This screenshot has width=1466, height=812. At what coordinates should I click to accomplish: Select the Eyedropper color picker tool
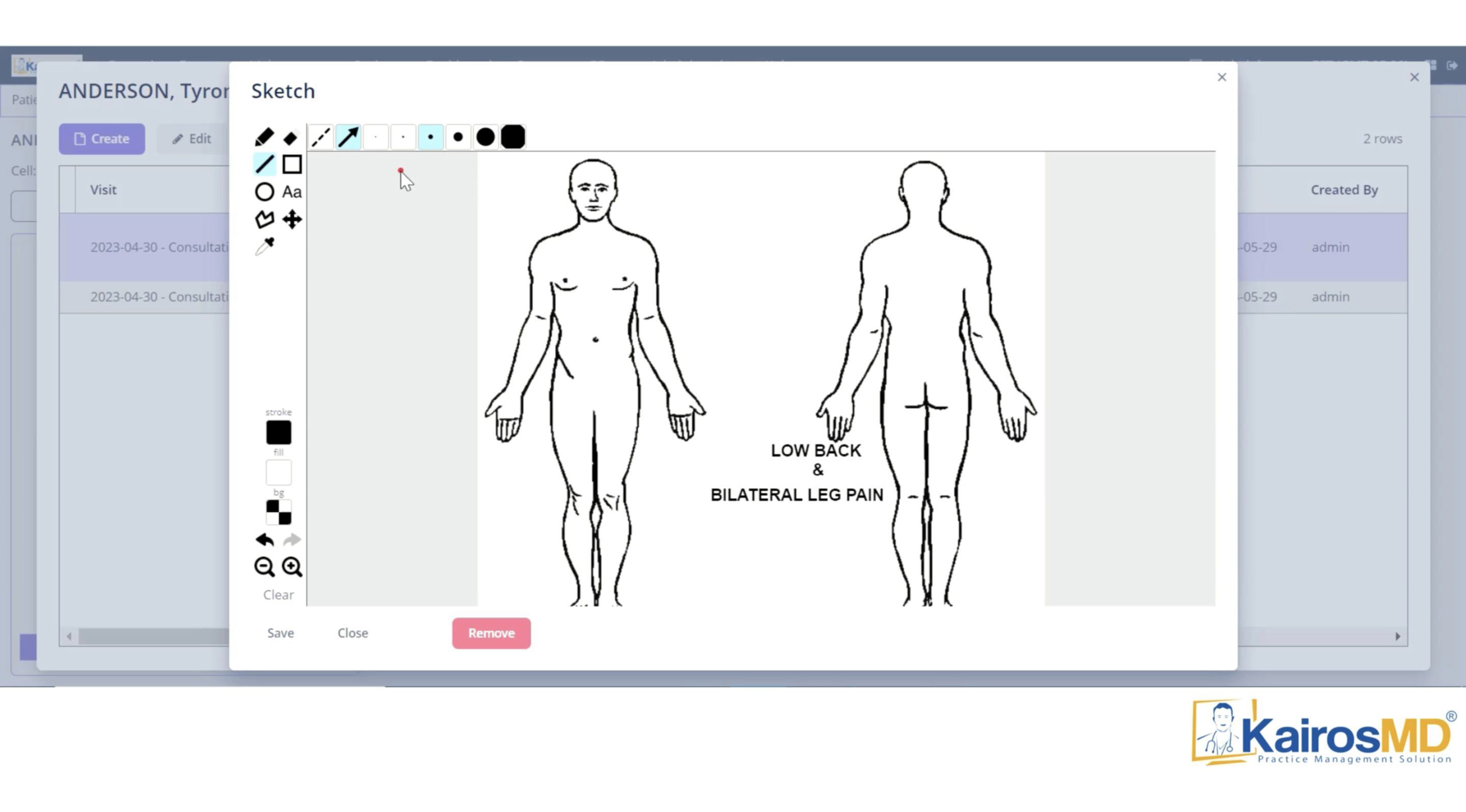pyautogui.click(x=264, y=246)
